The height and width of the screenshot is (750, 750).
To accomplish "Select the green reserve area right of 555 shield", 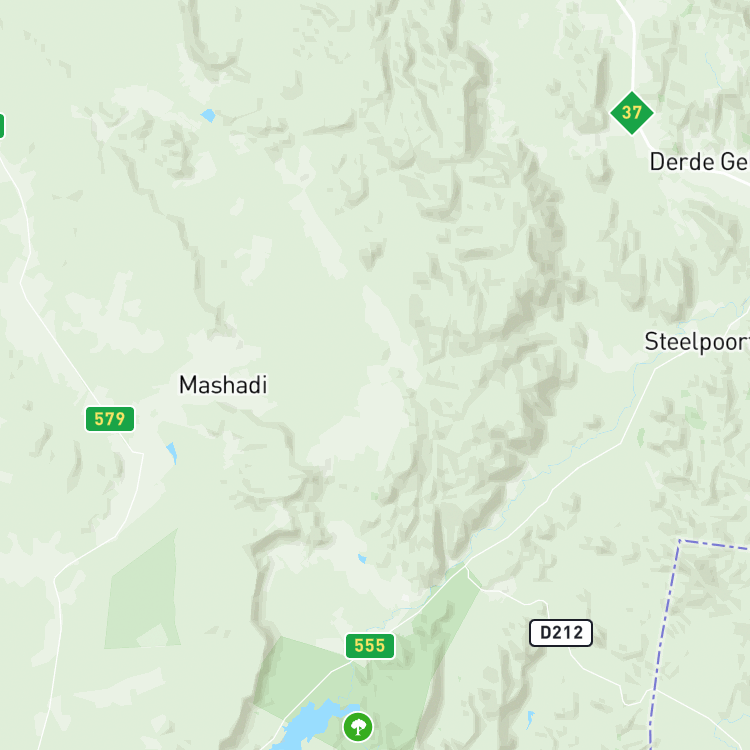I will click(430, 636).
